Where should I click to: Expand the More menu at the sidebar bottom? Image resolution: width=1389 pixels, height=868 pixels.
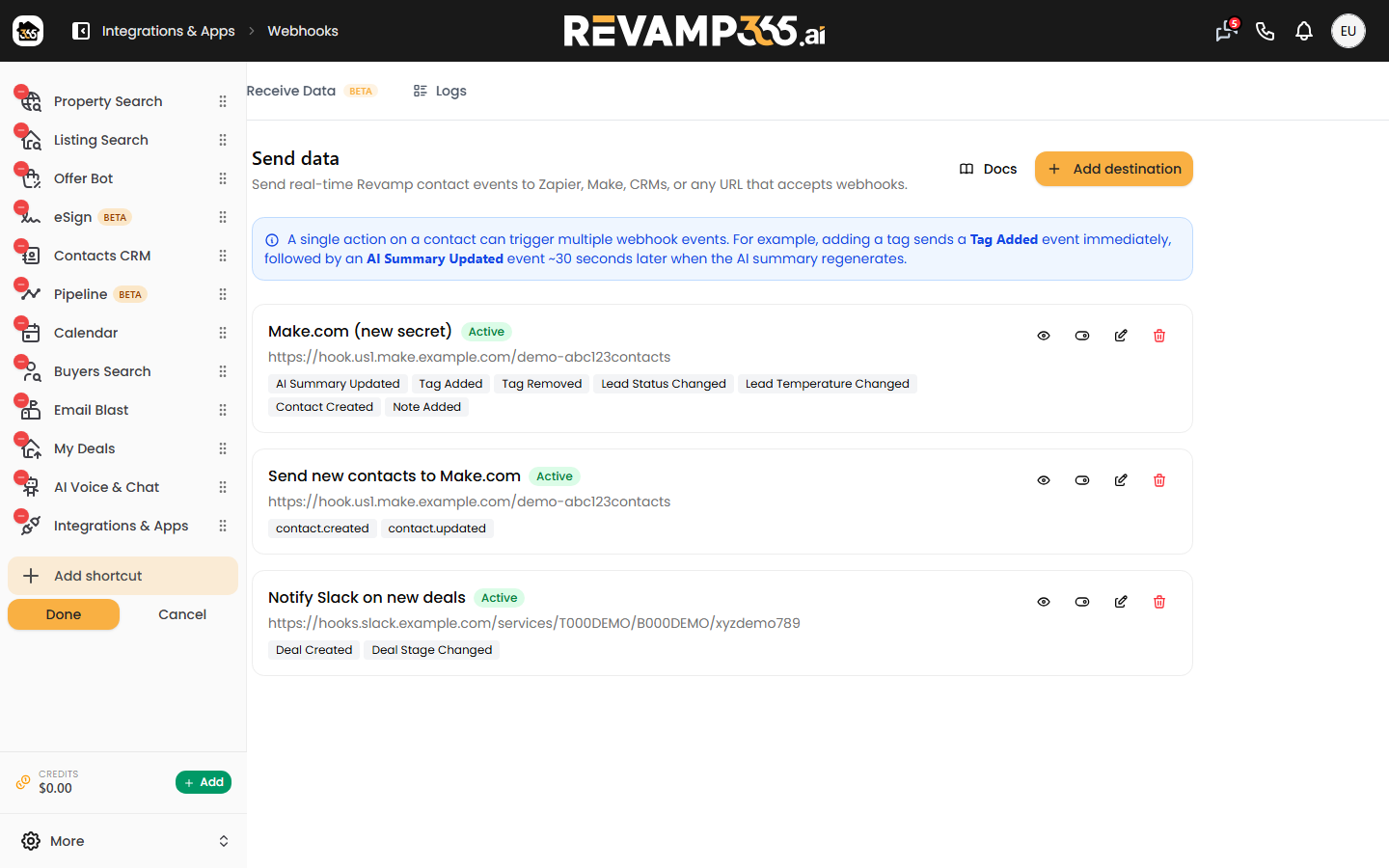click(x=123, y=841)
